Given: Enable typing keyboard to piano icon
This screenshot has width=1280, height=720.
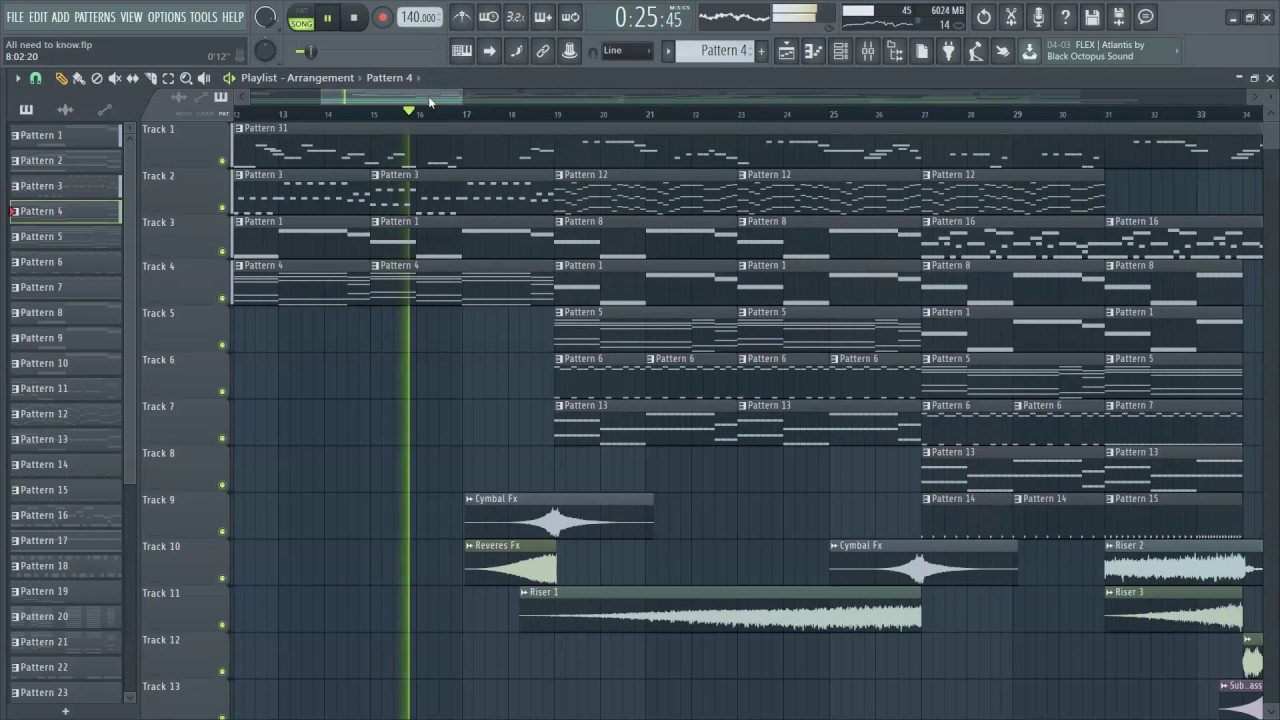Looking at the screenshot, I should (x=462, y=51).
